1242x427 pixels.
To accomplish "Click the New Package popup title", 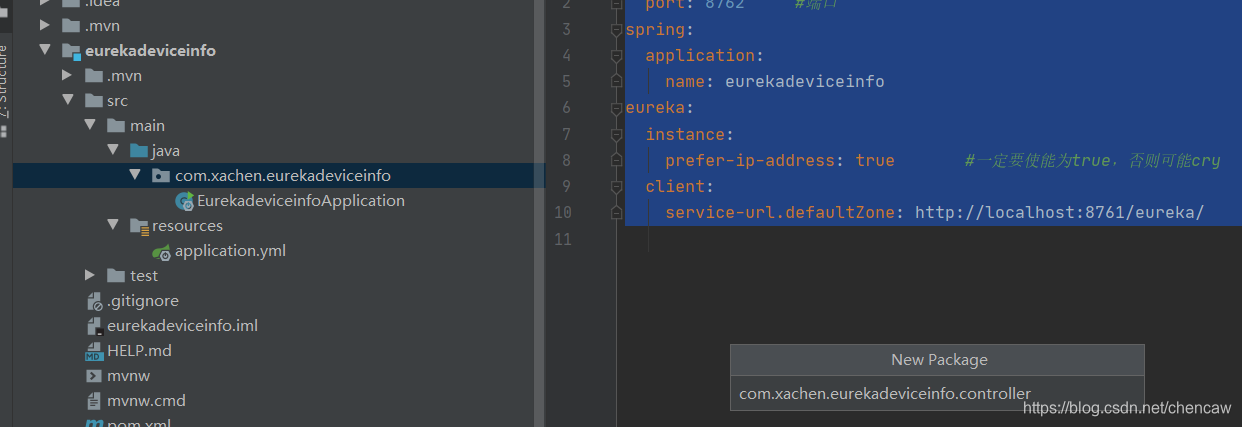I will pyautogui.click(x=939, y=360).
